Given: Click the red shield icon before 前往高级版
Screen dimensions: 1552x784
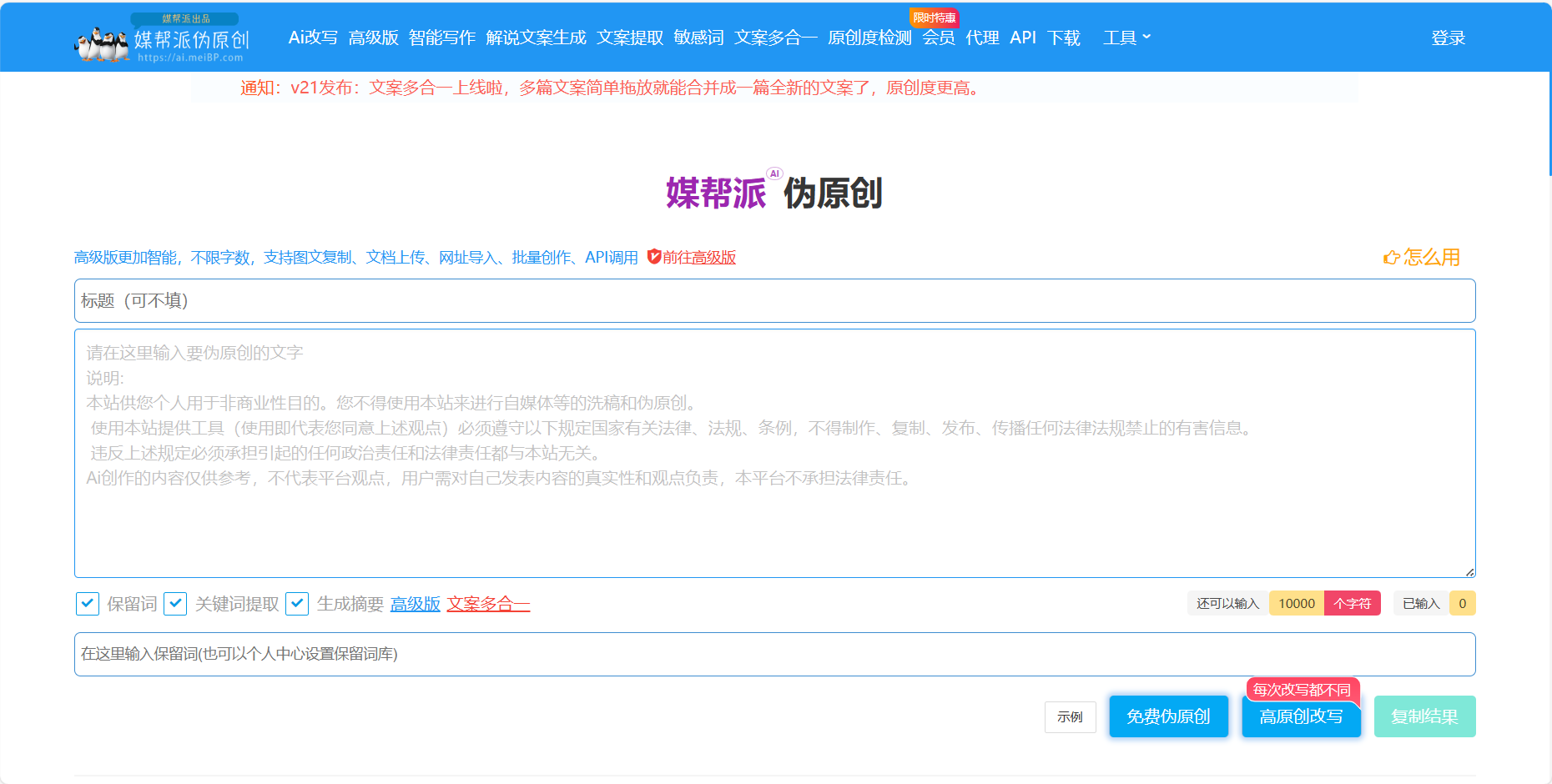Looking at the screenshot, I should [x=654, y=257].
